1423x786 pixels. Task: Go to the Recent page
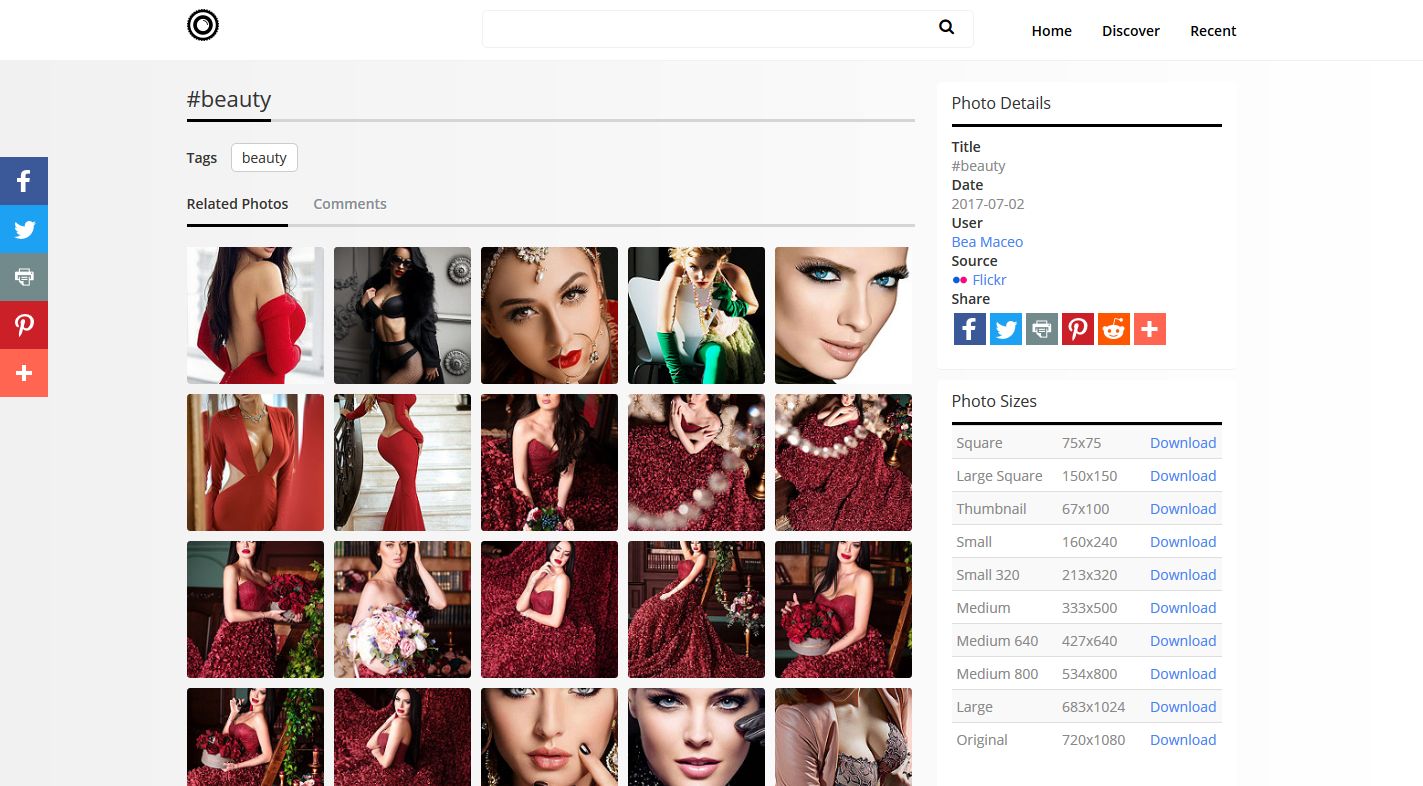(x=1212, y=31)
